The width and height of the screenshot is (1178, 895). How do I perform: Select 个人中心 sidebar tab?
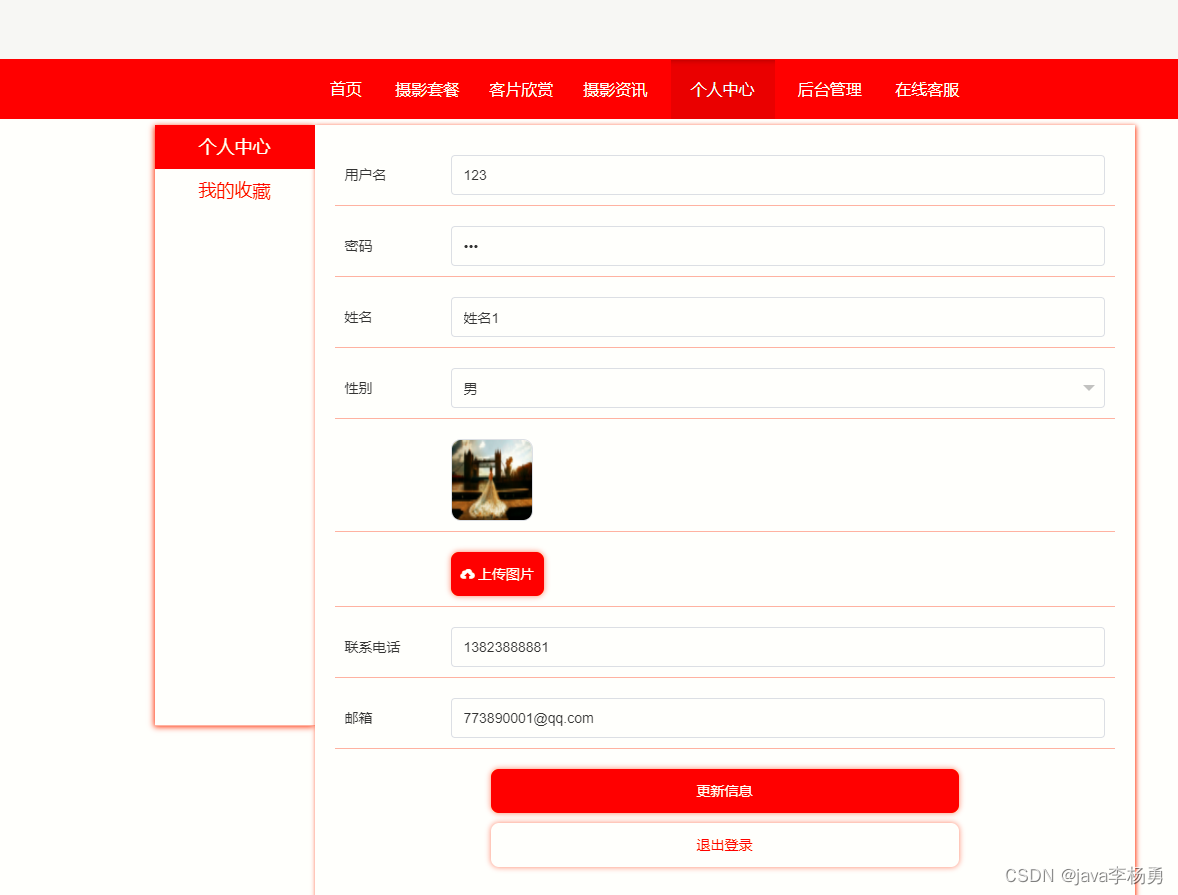click(234, 147)
